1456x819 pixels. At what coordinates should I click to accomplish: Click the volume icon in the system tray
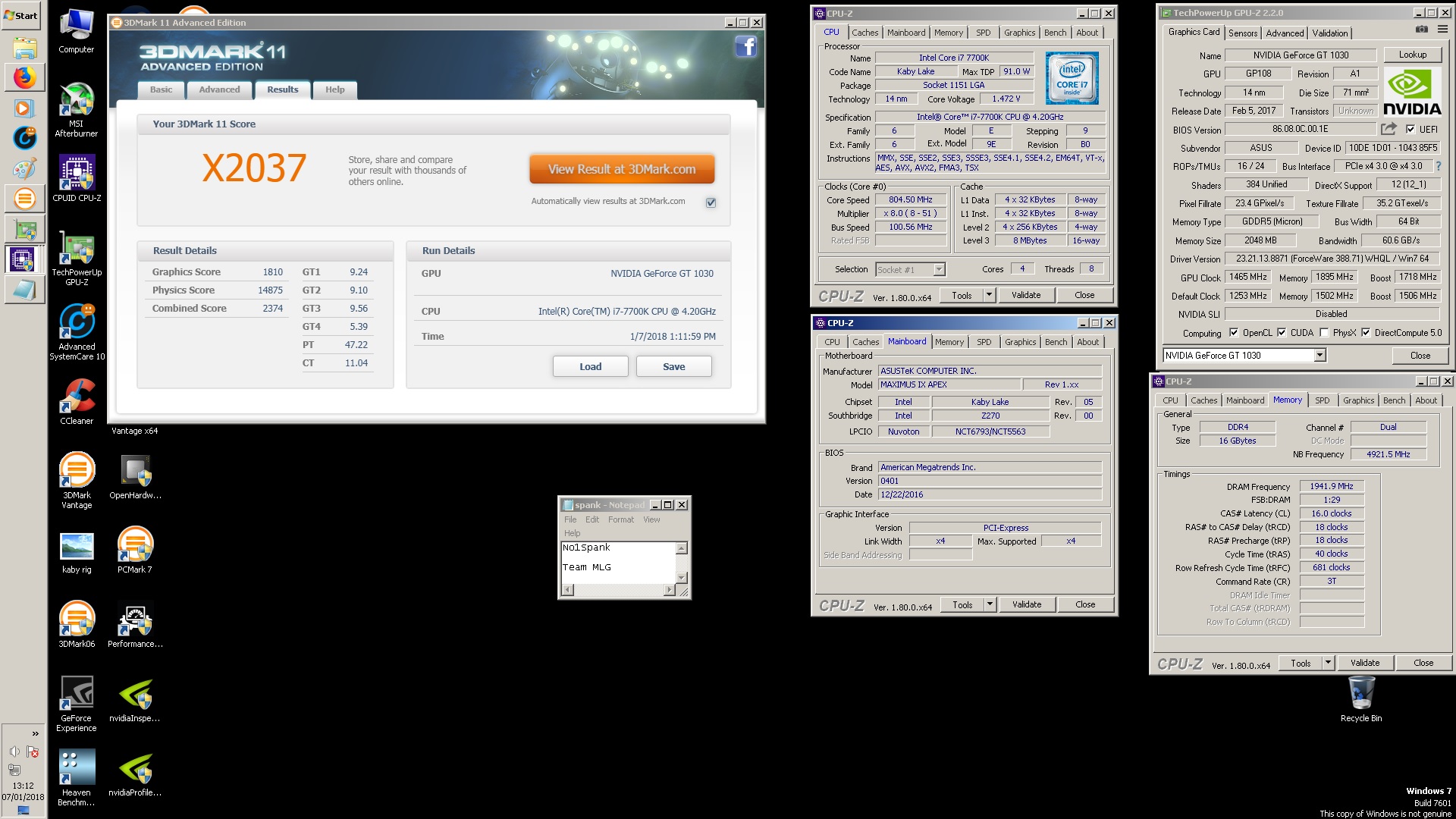tap(14, 752)
